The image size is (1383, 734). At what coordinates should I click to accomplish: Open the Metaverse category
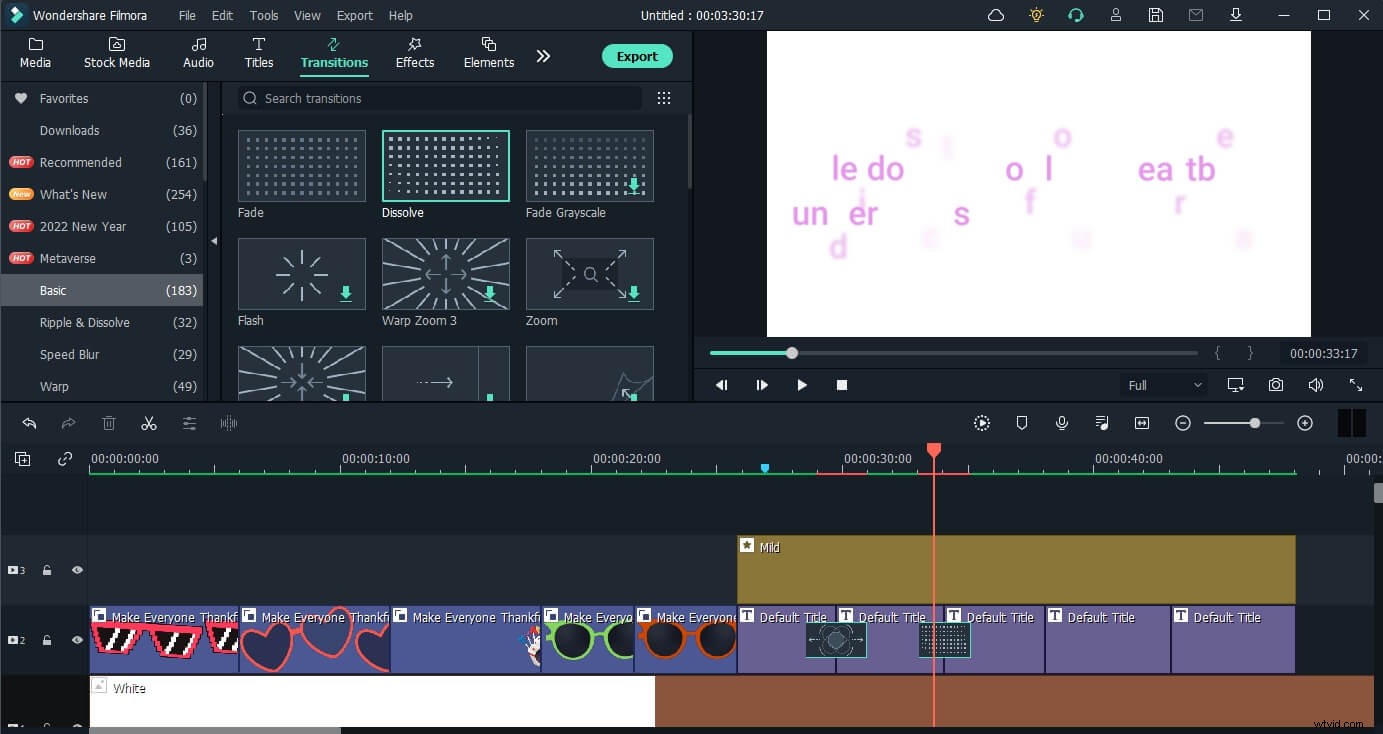pyautogui.click(x=102, y=258)
